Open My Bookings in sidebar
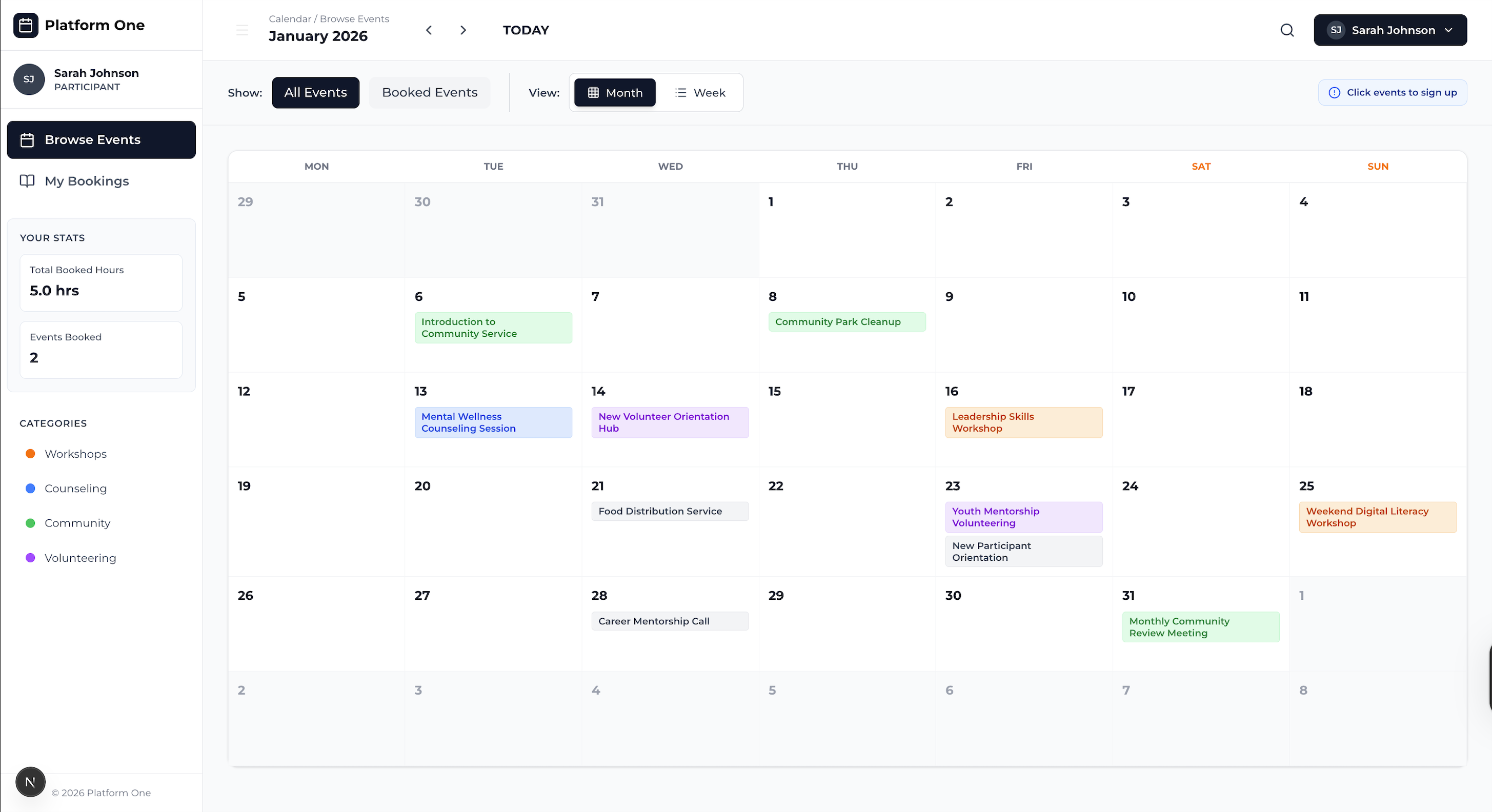 coord(87,181)
